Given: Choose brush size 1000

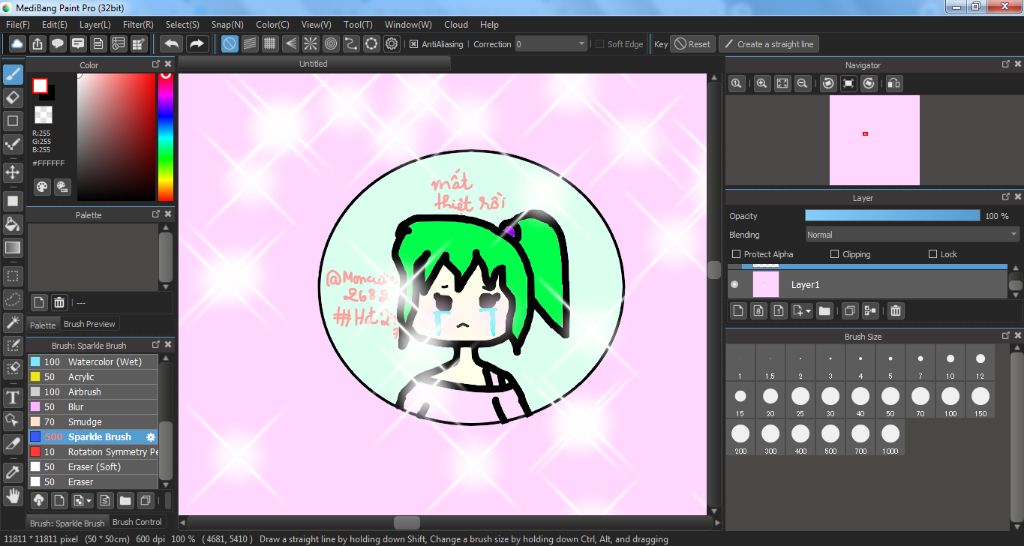Looking at the screenshot, I should pos(890,437).
